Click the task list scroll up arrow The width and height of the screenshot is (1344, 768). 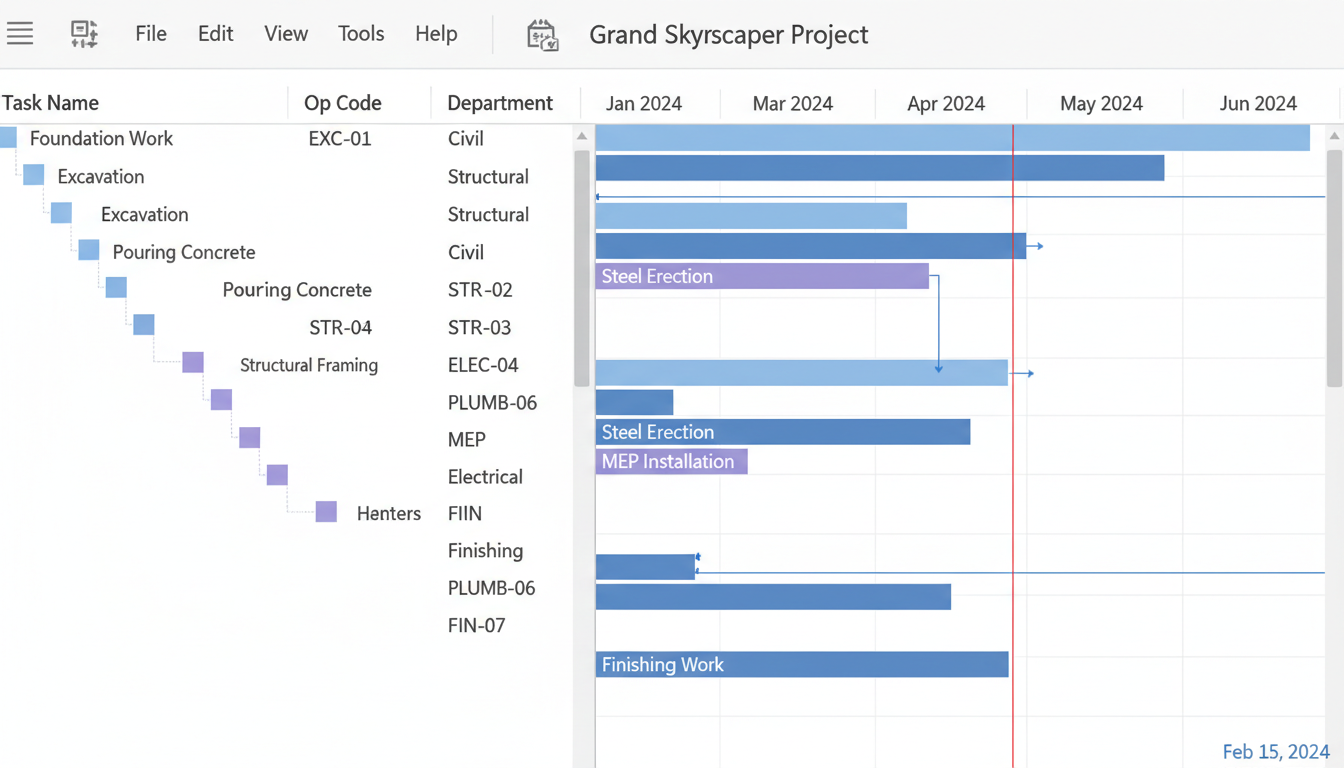(x=582, y=136)
